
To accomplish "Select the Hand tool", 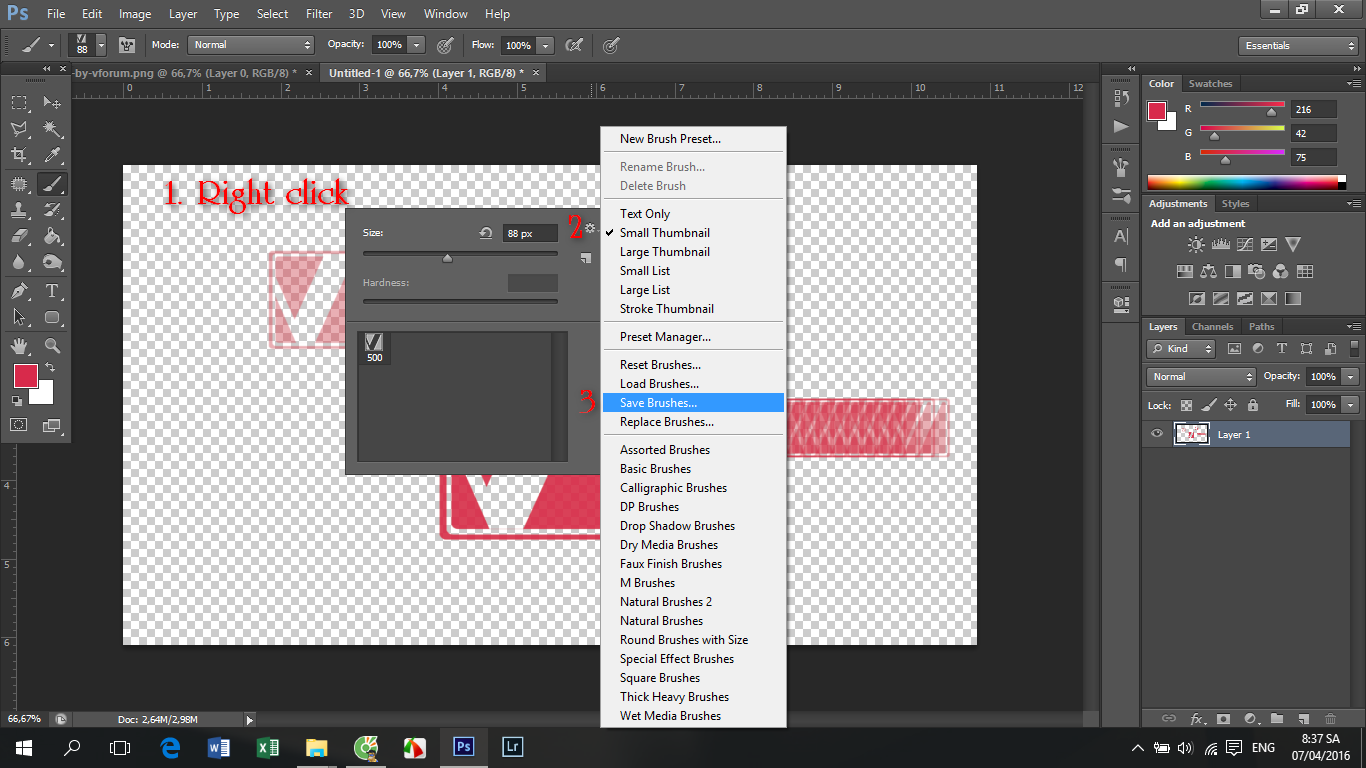I will click(x=19, y=346).
